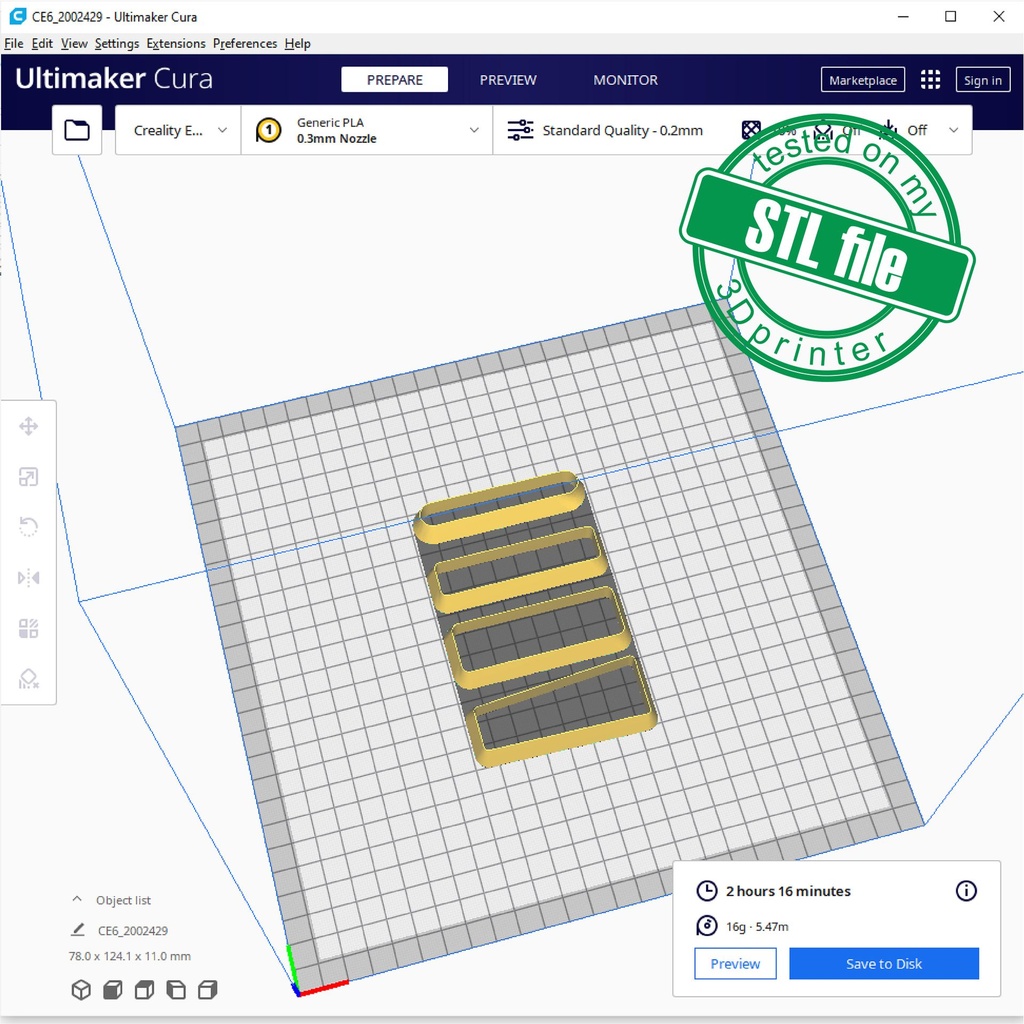This screenshot has width=1024, height=1024.
Task: Collapse the Object list panel
Action: pos(77,900)
